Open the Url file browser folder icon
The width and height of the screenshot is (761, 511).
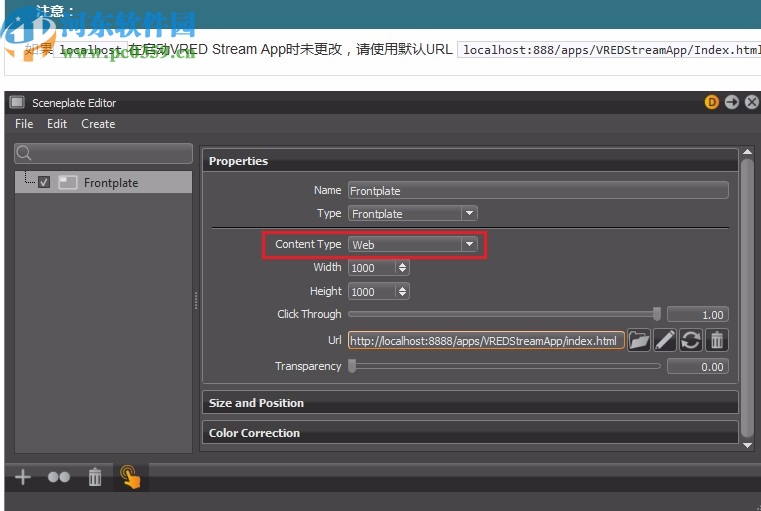click(639, 340)
